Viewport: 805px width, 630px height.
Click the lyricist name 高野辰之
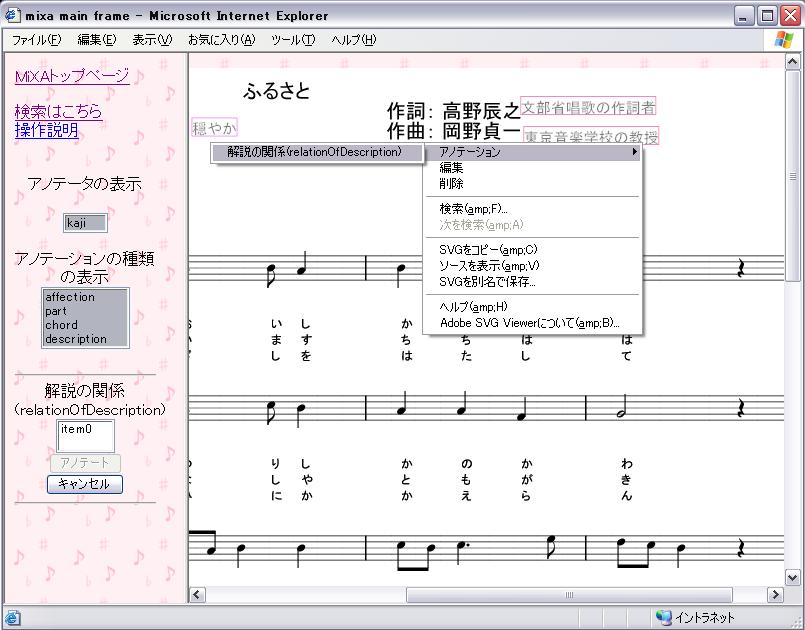tap(481, 110)
